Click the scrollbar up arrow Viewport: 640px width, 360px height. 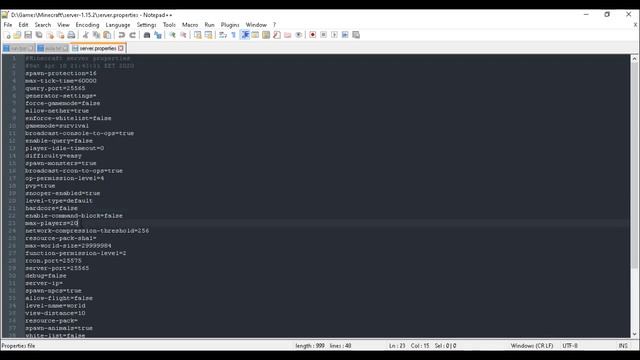(634, 59)
